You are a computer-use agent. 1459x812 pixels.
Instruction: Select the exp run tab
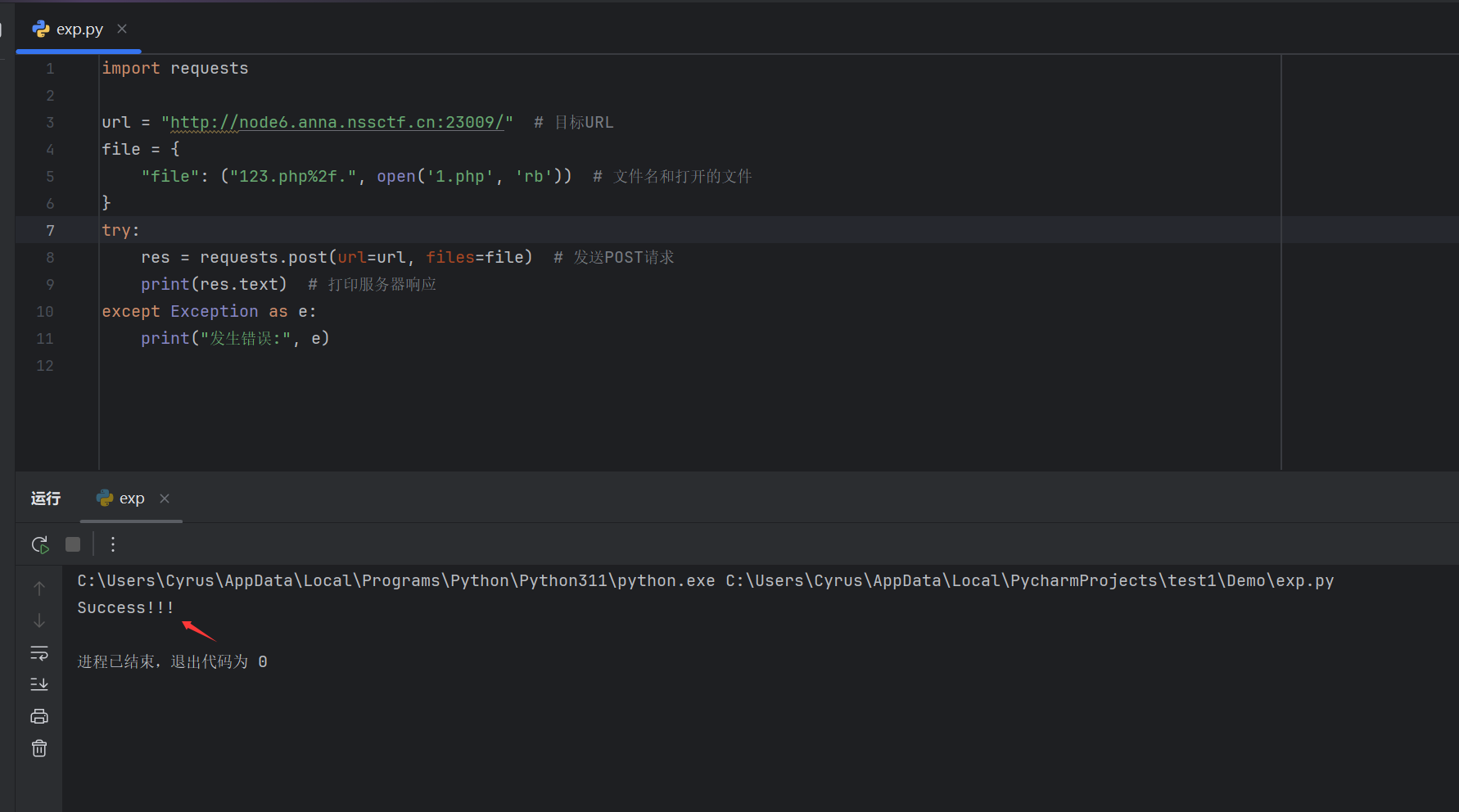pos(132,498)
